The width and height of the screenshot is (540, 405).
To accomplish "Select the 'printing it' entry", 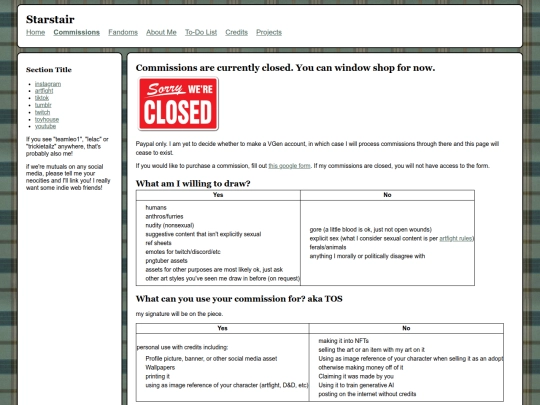I will coord(157,376).
